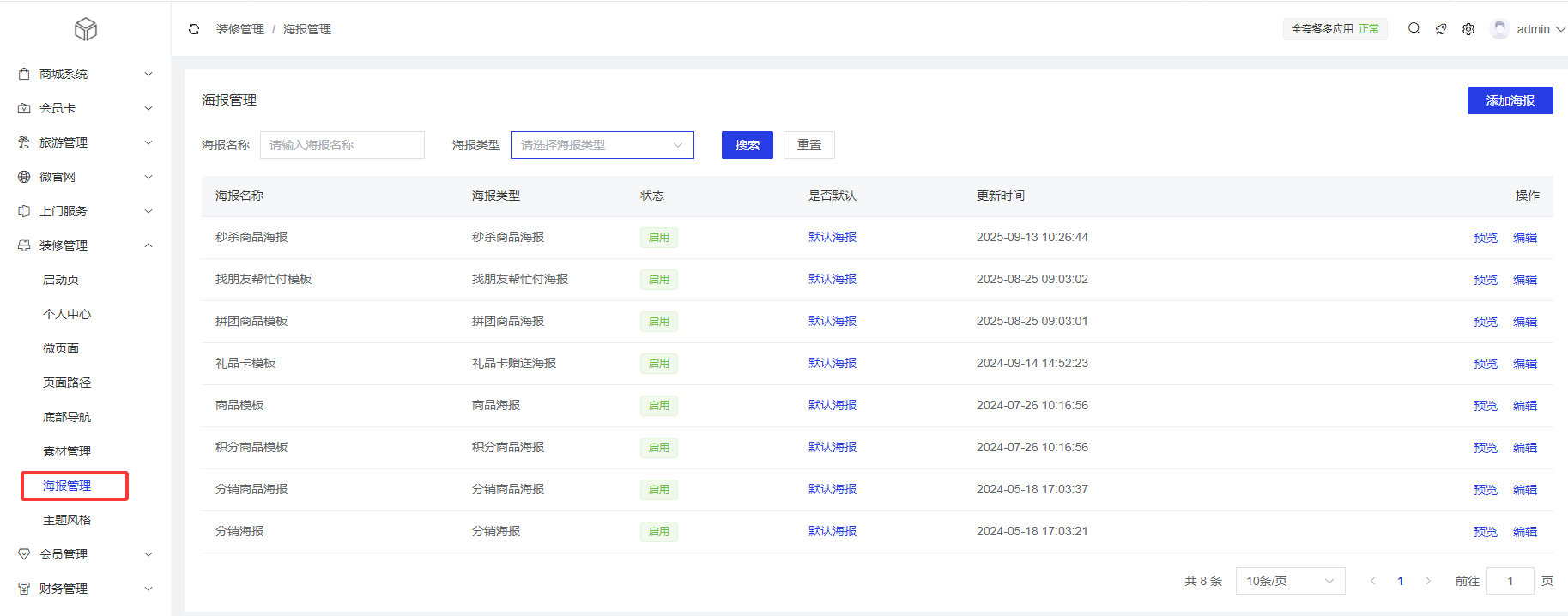The image size is (1568, 616).
Task: Open the 海报类型 dropdown selector
Action: coord(602,145)
